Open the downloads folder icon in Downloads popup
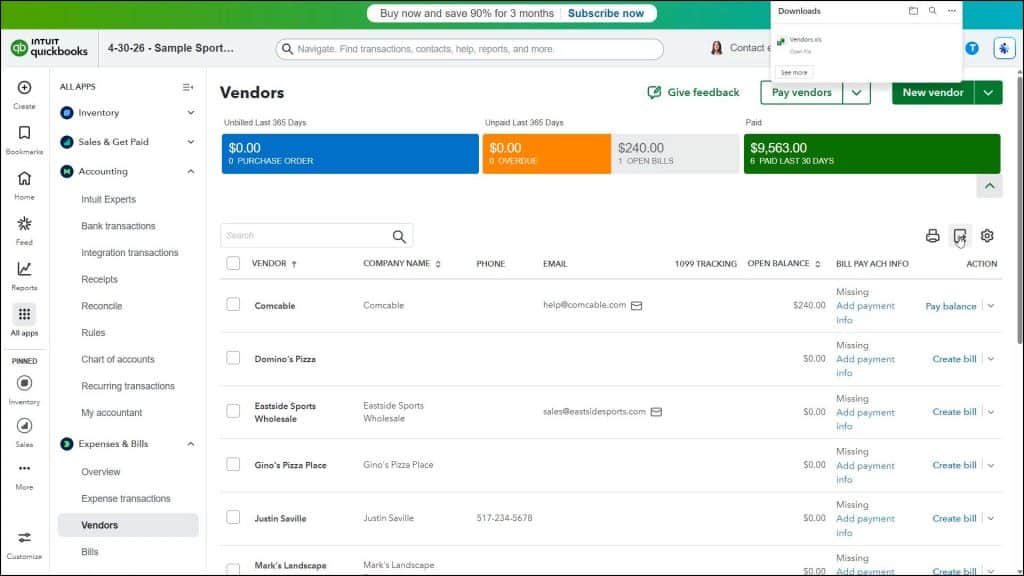The width and height of the screenshot is (1024, 576). [913, 11]
